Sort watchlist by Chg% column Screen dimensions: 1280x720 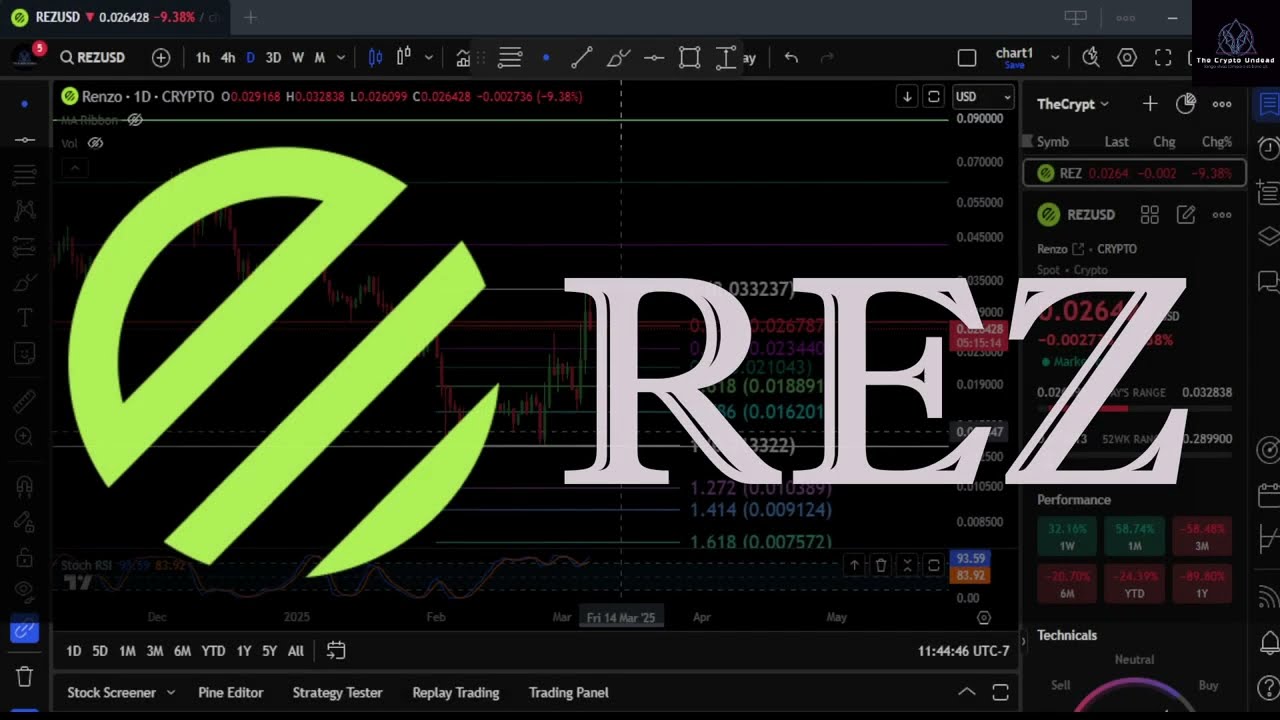click(1217, 142)
